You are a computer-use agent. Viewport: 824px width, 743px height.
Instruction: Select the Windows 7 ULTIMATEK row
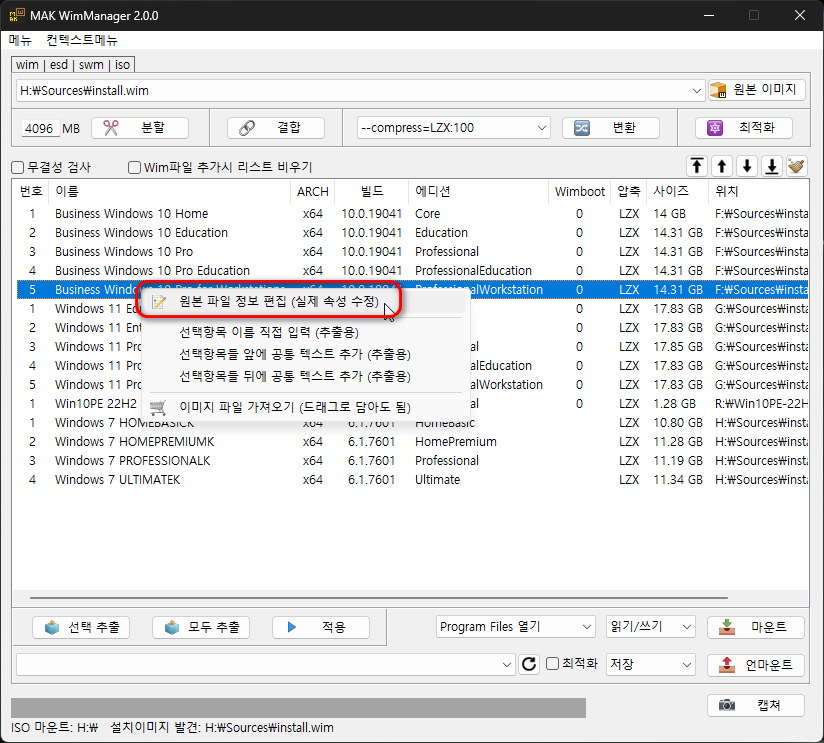[x=413, y=480]
